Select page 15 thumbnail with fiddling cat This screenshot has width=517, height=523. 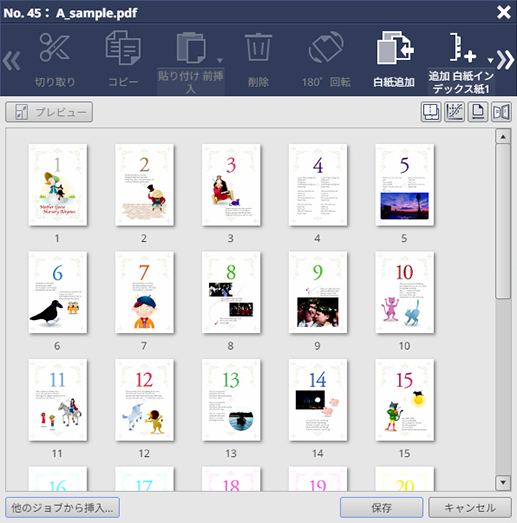click(405, 400)
